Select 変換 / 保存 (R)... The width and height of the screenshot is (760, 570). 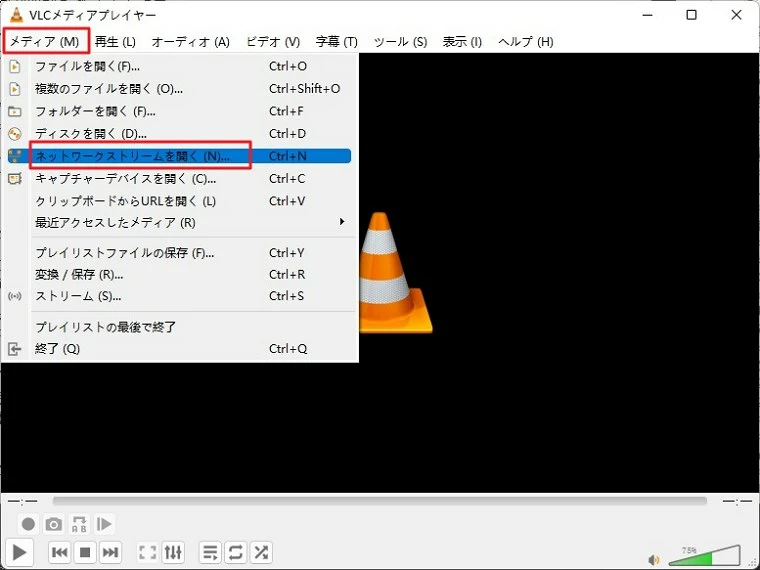(x=179, y=274)
